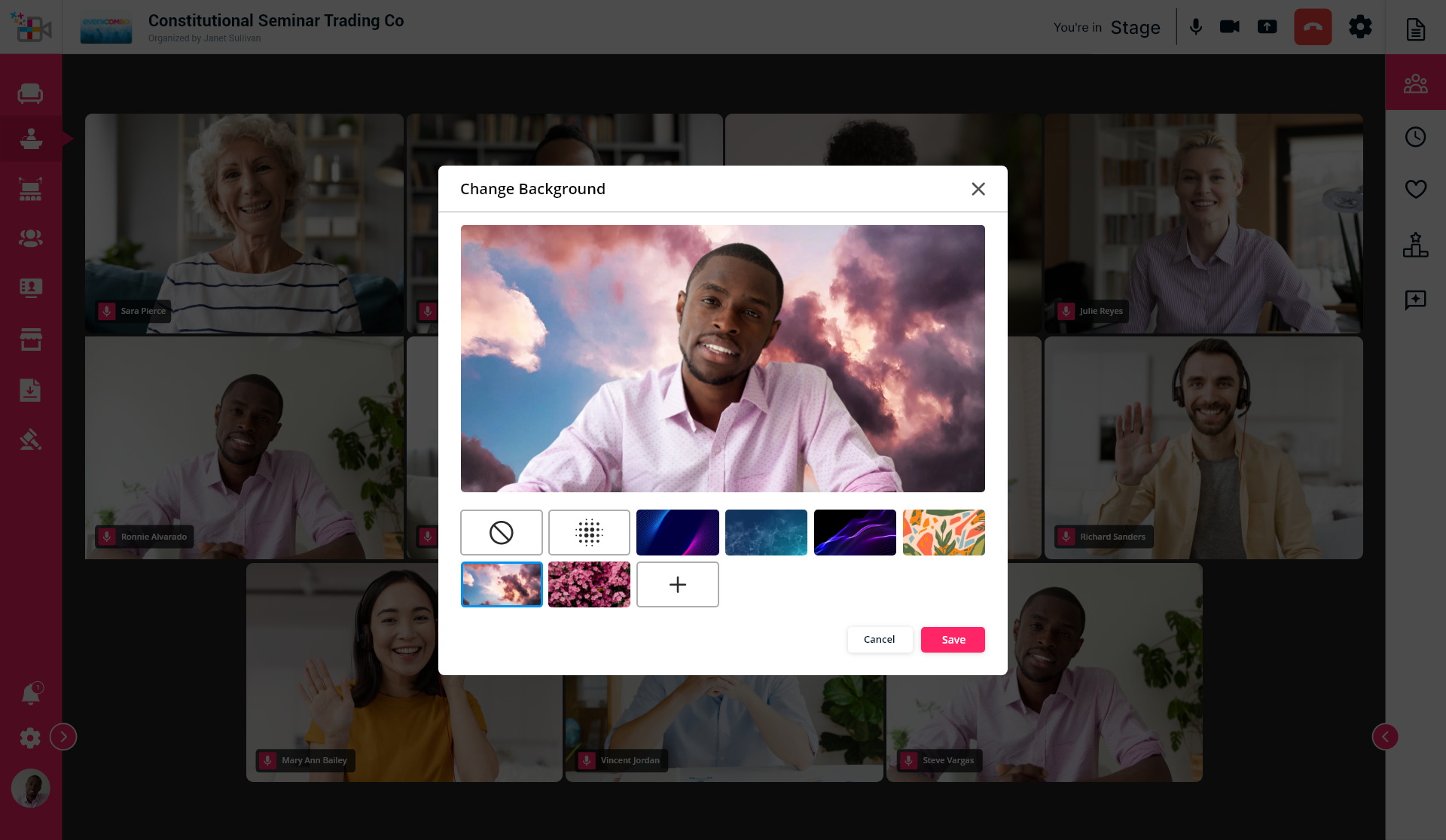The width and height of the screenshot is (1446, 840).
Task: Mute your microphone in the top bar
Action: click(x=1196, y=27)
